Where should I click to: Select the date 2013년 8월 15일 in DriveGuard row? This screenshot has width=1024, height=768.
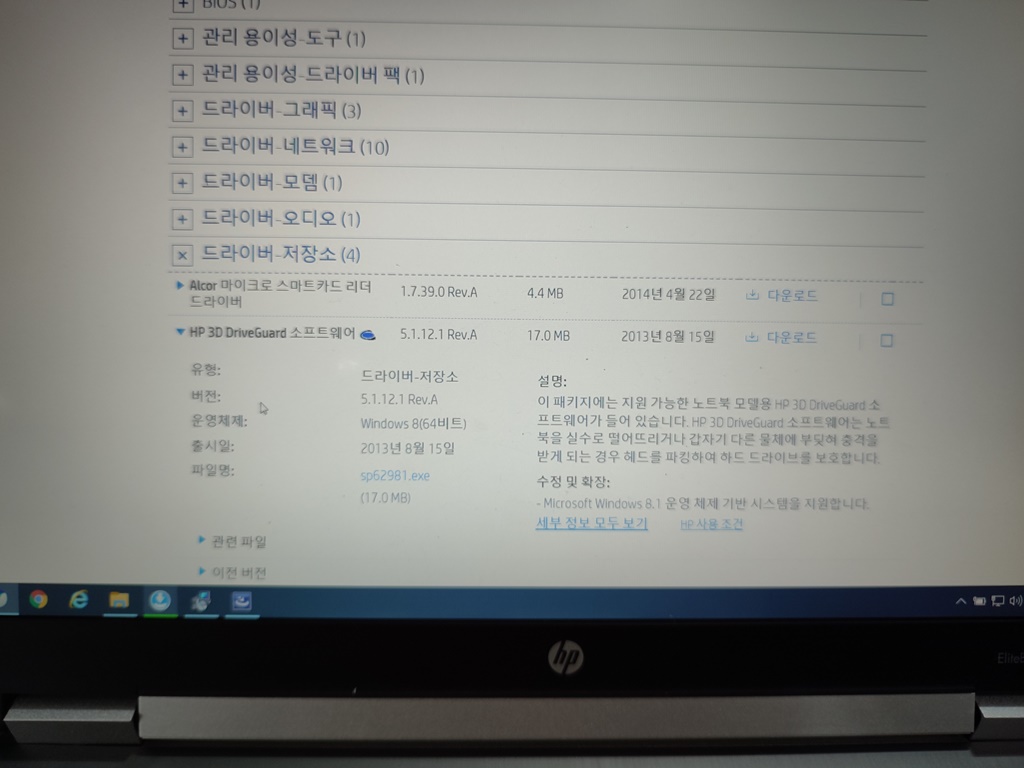pos(667,336)
